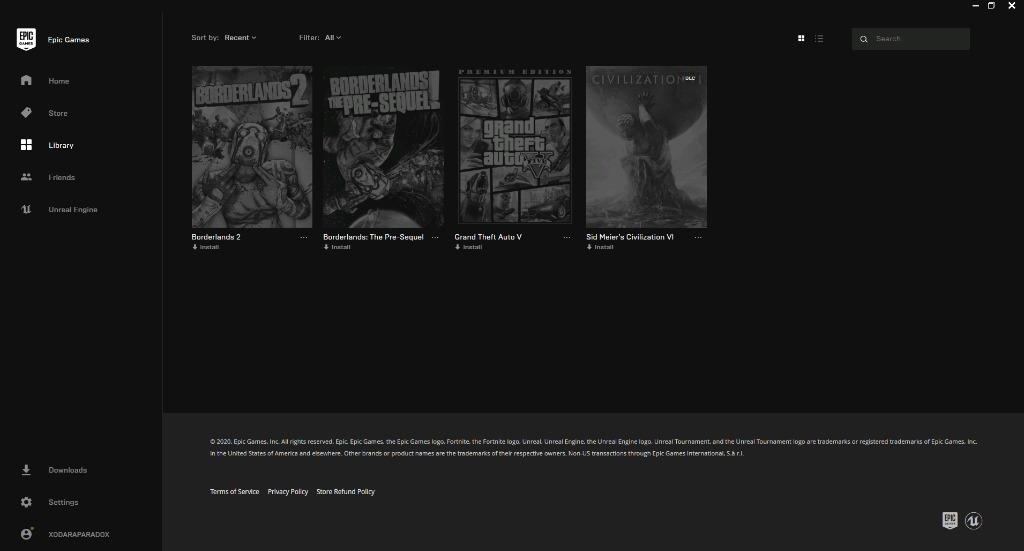The width and height of the screenshot is (1024, 551).
Task: Open Borderlands 2 more options dots
Action: pos(304,237)
